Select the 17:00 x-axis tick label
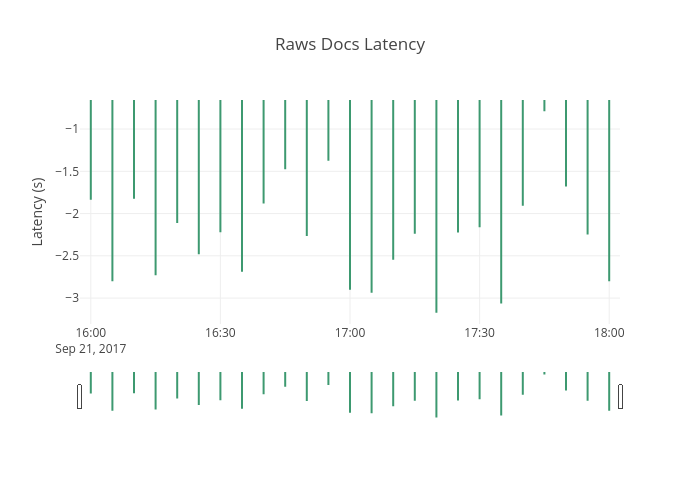 pyautogui.click(x=350, y=333)
